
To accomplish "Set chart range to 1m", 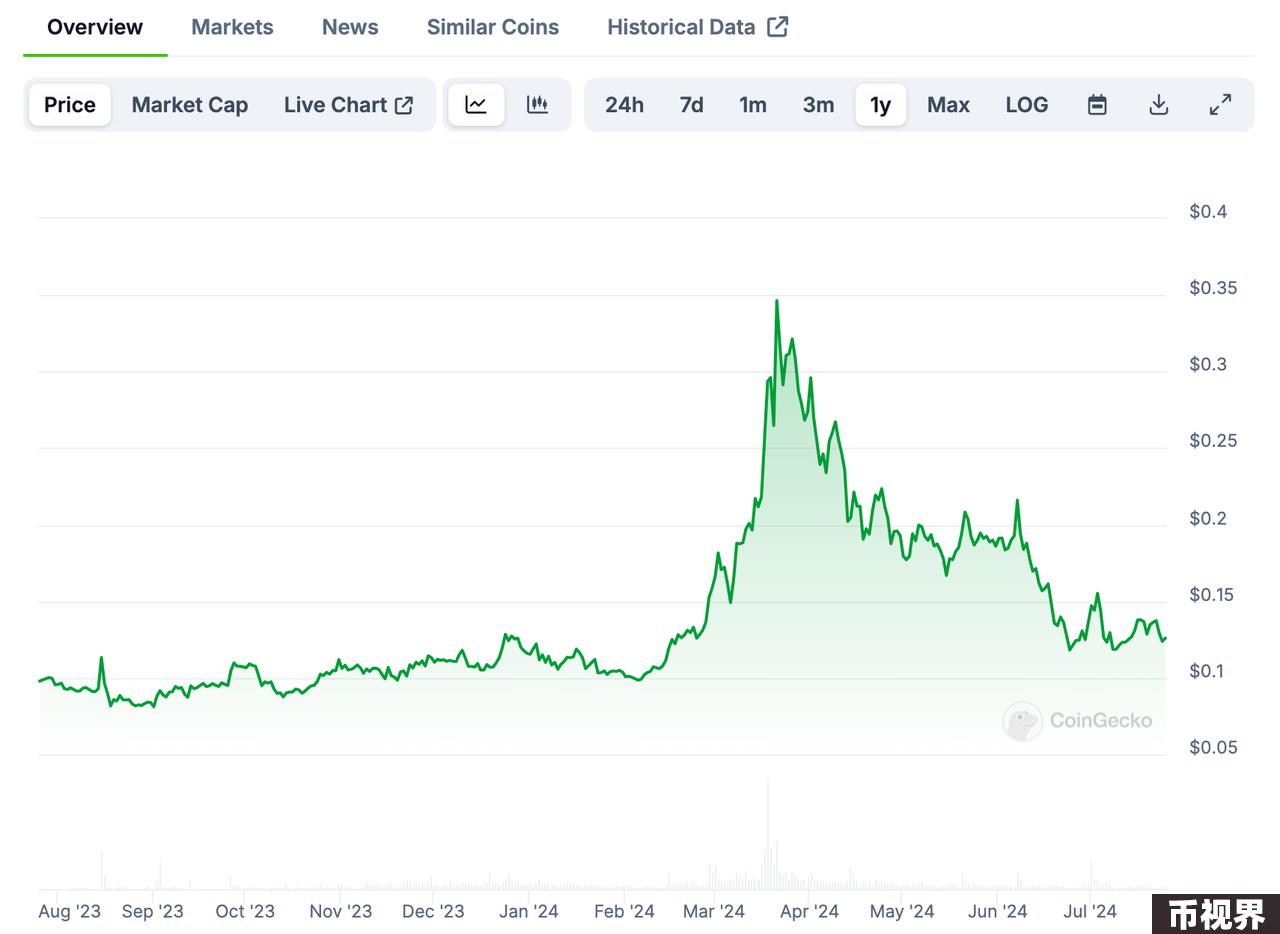I will (x=753, y=105).
